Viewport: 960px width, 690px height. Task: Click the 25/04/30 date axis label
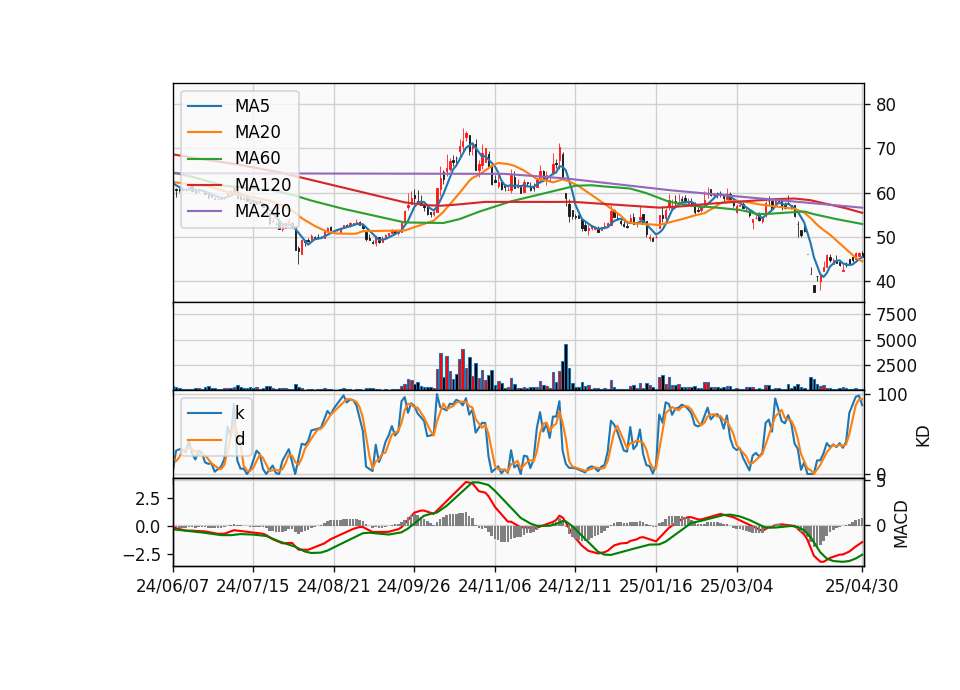862,586
